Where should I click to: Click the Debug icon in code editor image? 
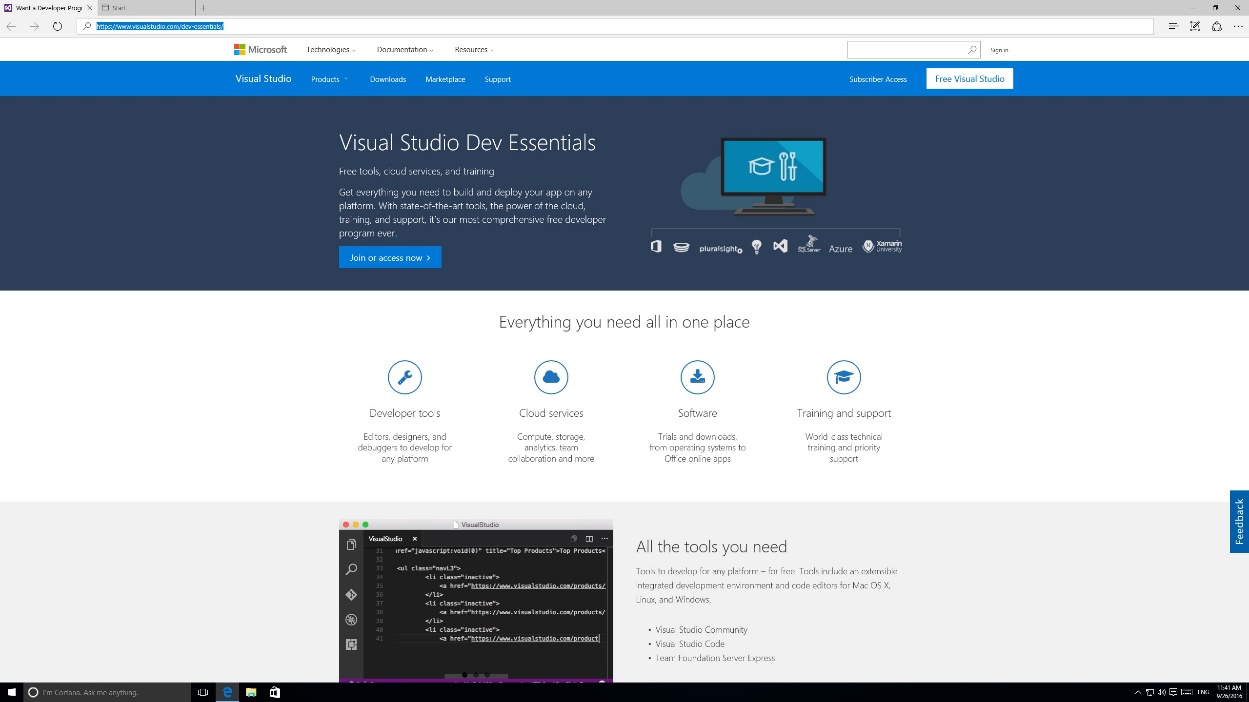[x=351, y=619]
